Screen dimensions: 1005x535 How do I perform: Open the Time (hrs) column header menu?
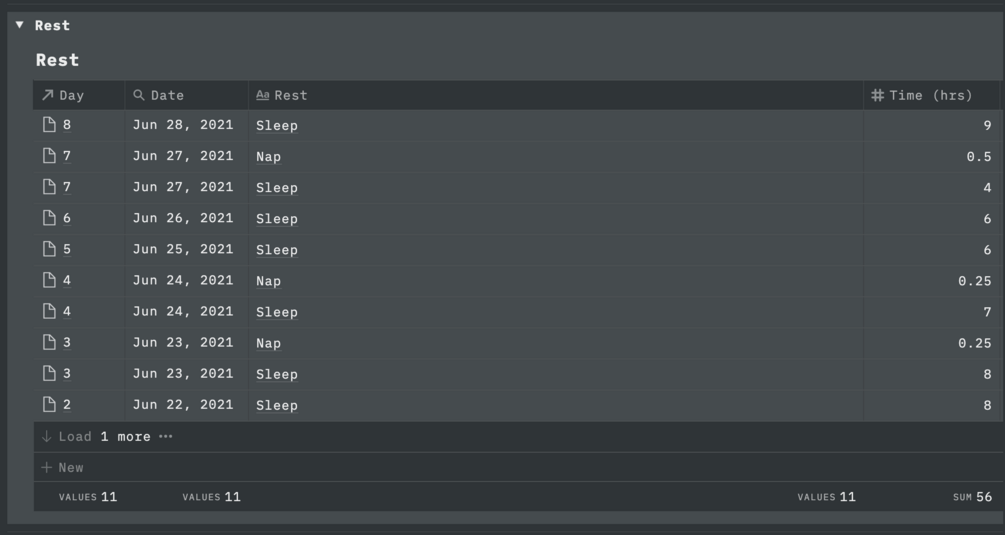point(930,95)
